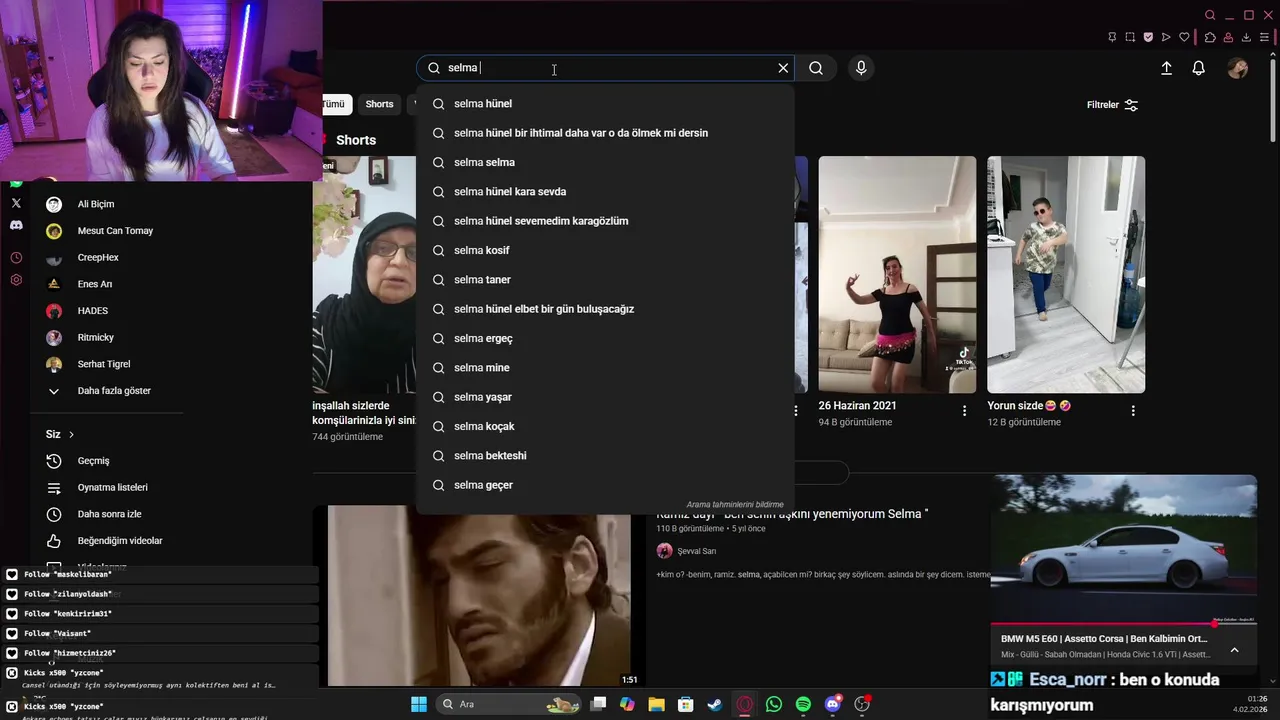
Task: Choose "selma geçer" from suggestions
Action: (605, 485)
